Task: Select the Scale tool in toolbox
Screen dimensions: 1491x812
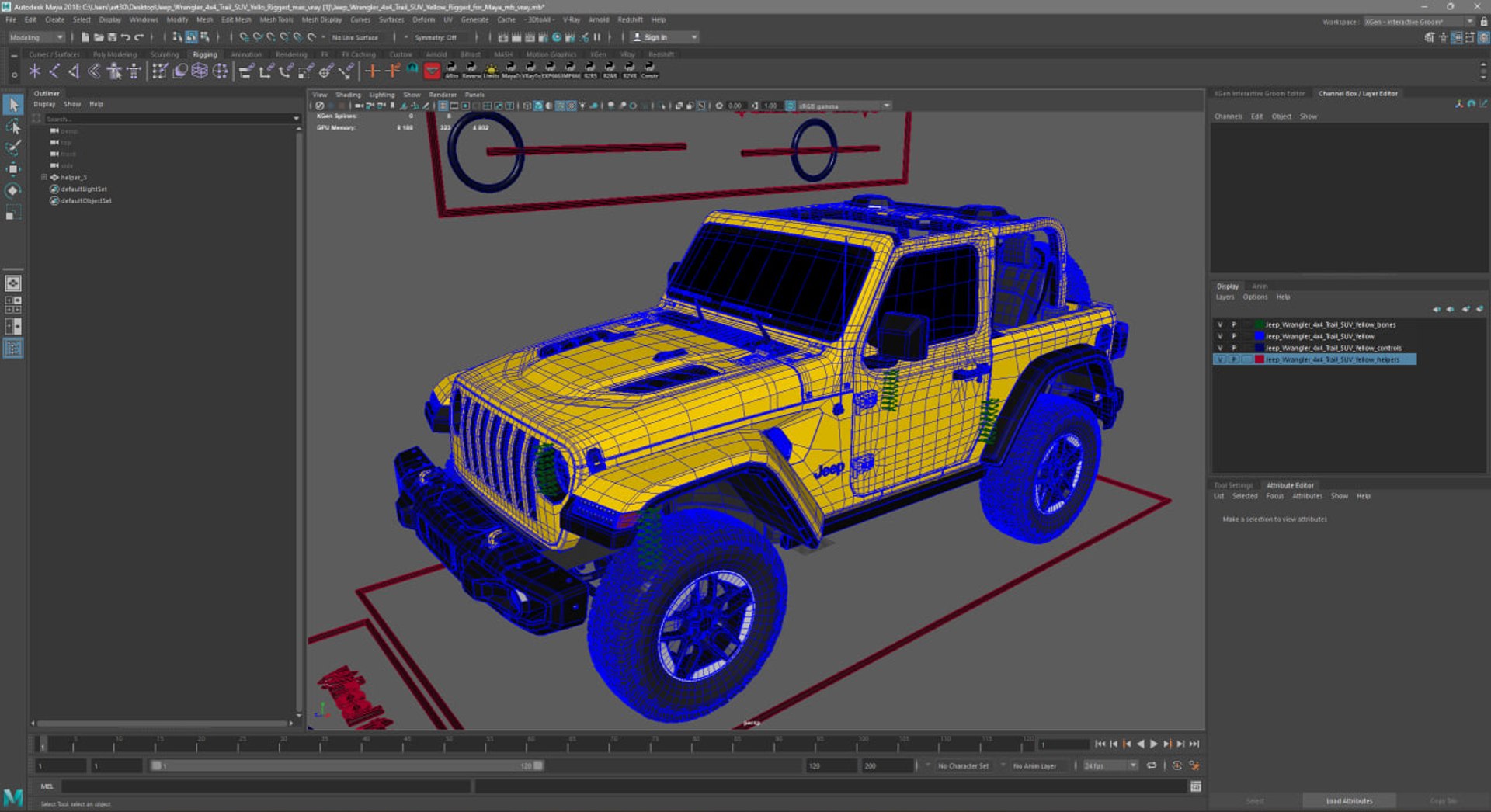Action: coord(13,213)
